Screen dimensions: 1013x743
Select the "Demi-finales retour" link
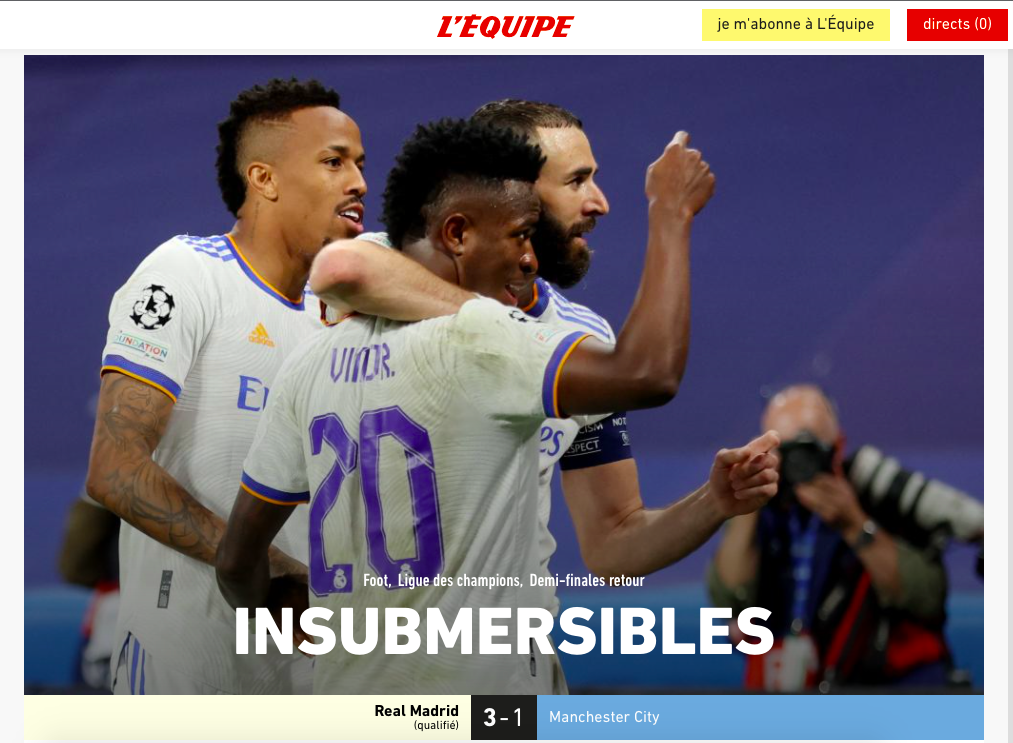tap(587, 580)
